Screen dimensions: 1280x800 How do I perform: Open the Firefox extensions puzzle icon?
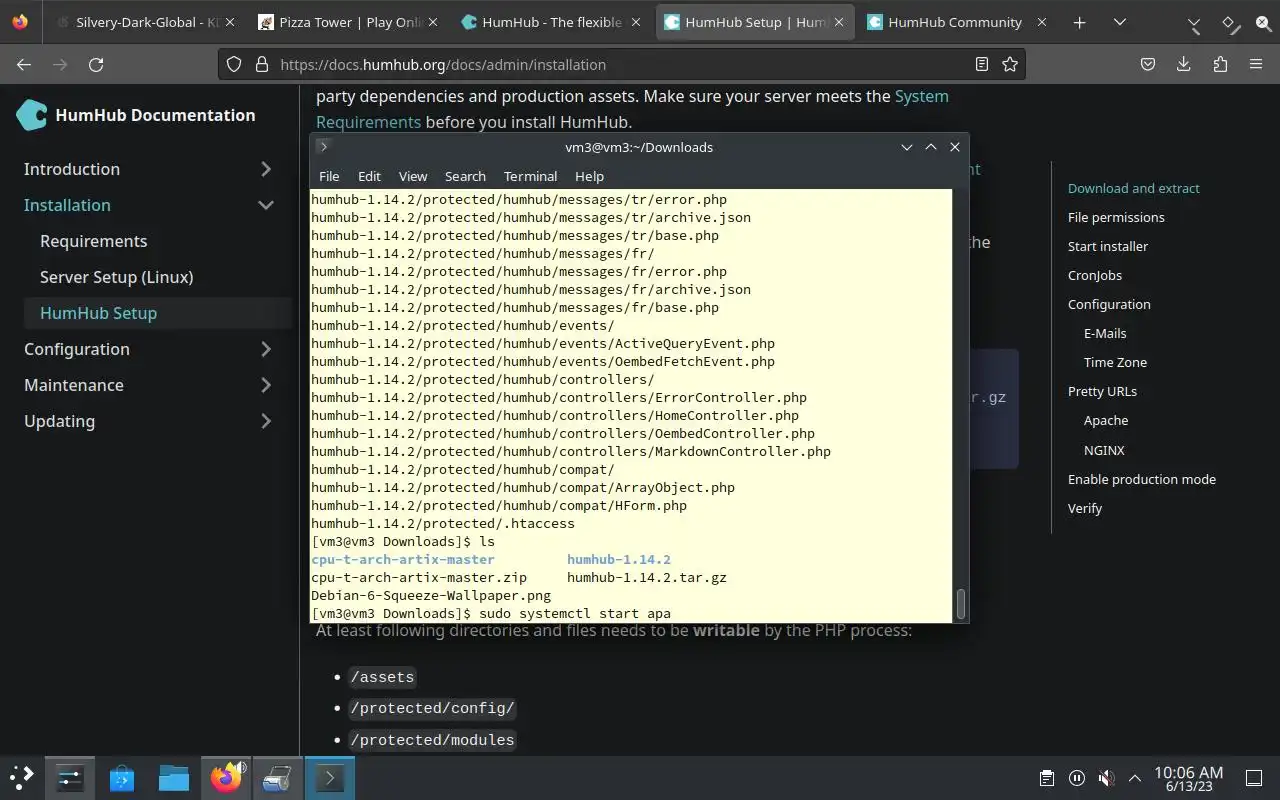coord(1220,64)
